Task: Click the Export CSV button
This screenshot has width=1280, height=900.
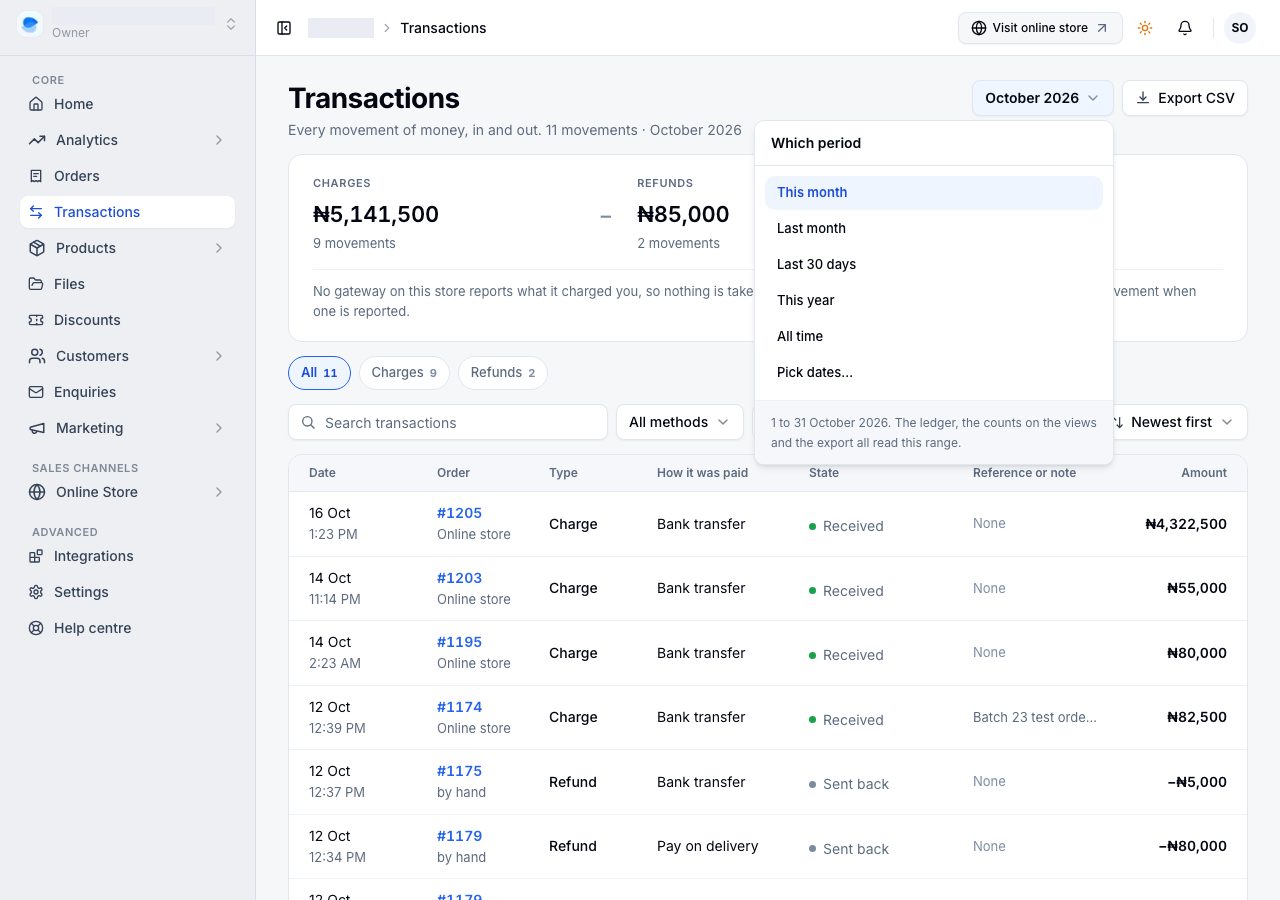Action: click(x=1185, y=98)
